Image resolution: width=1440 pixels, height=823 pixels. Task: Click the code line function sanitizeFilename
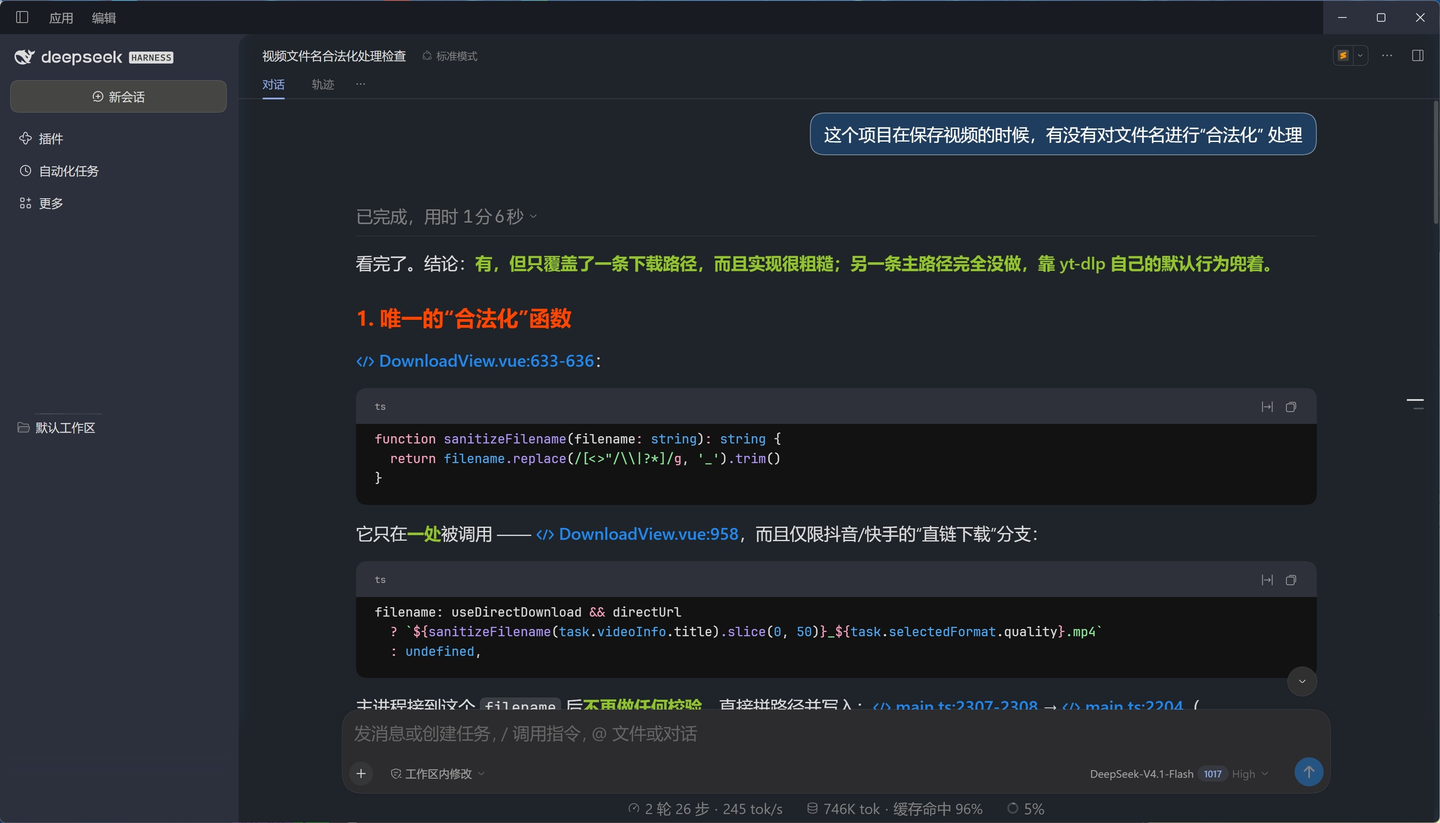point(578,439)
